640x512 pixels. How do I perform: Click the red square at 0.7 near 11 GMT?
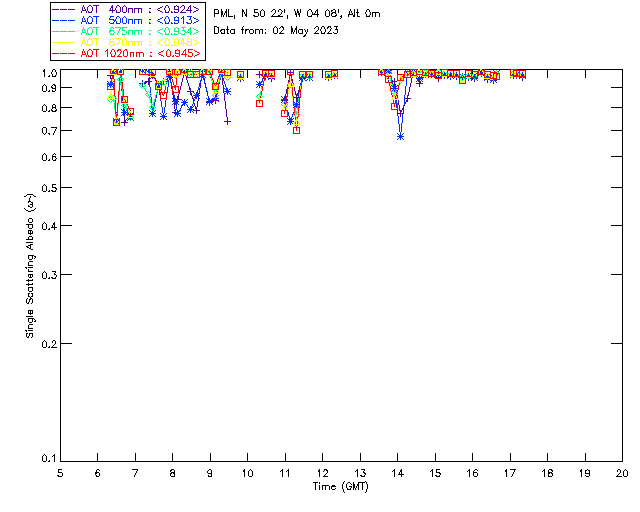(296, 130)
